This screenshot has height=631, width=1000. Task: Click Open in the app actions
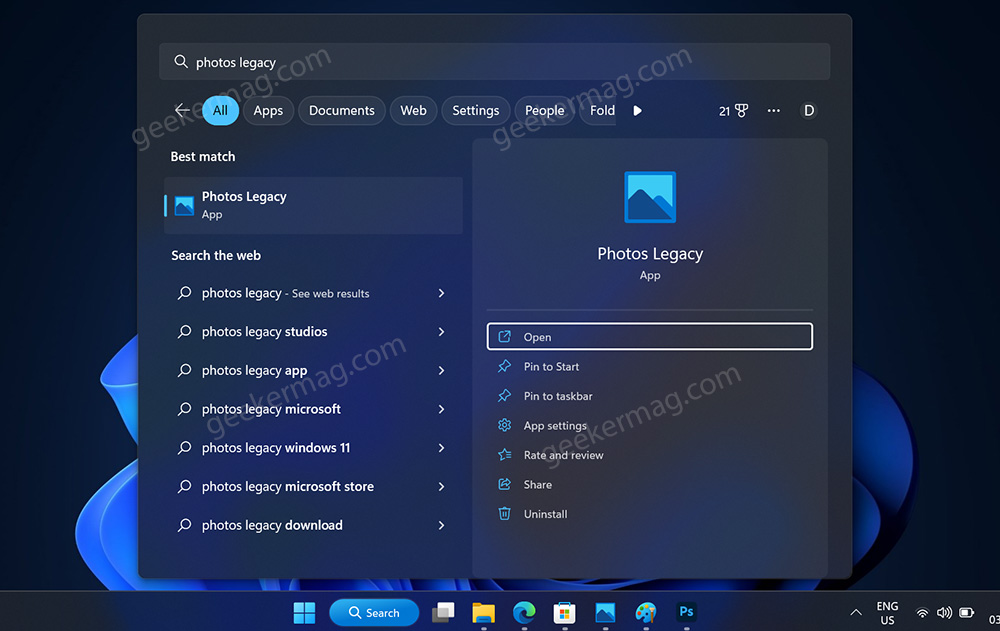(649, 337)
